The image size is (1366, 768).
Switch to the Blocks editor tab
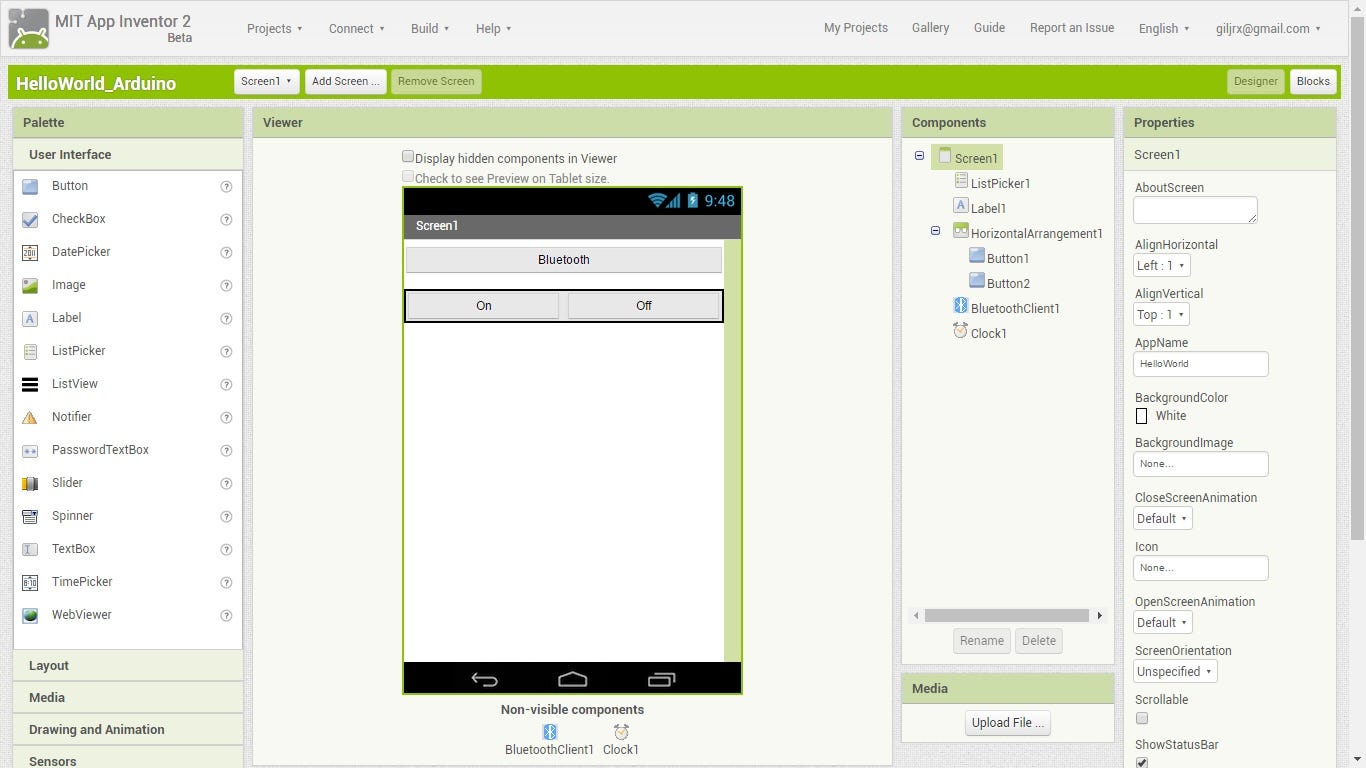[1313, 81]
